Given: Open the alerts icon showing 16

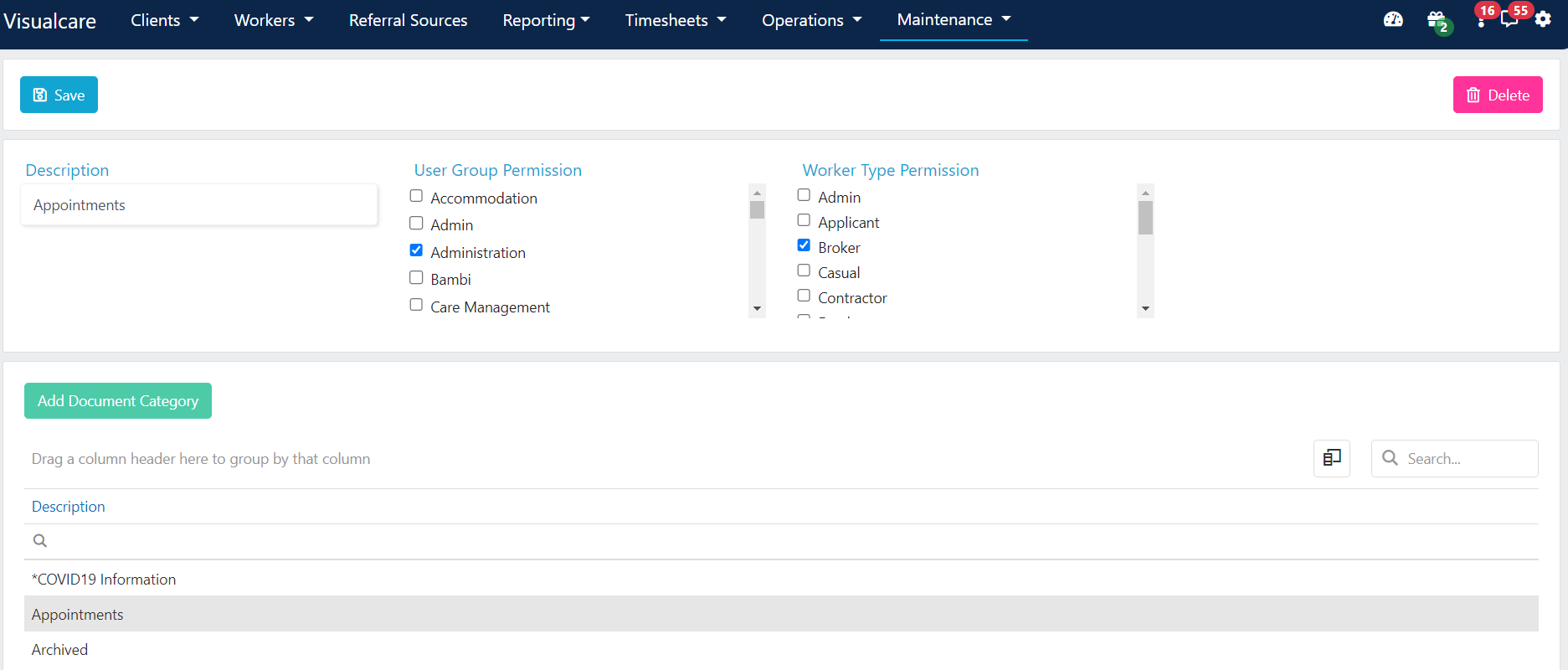Looking at the screenshot, I should click(x=1483, y=18).
